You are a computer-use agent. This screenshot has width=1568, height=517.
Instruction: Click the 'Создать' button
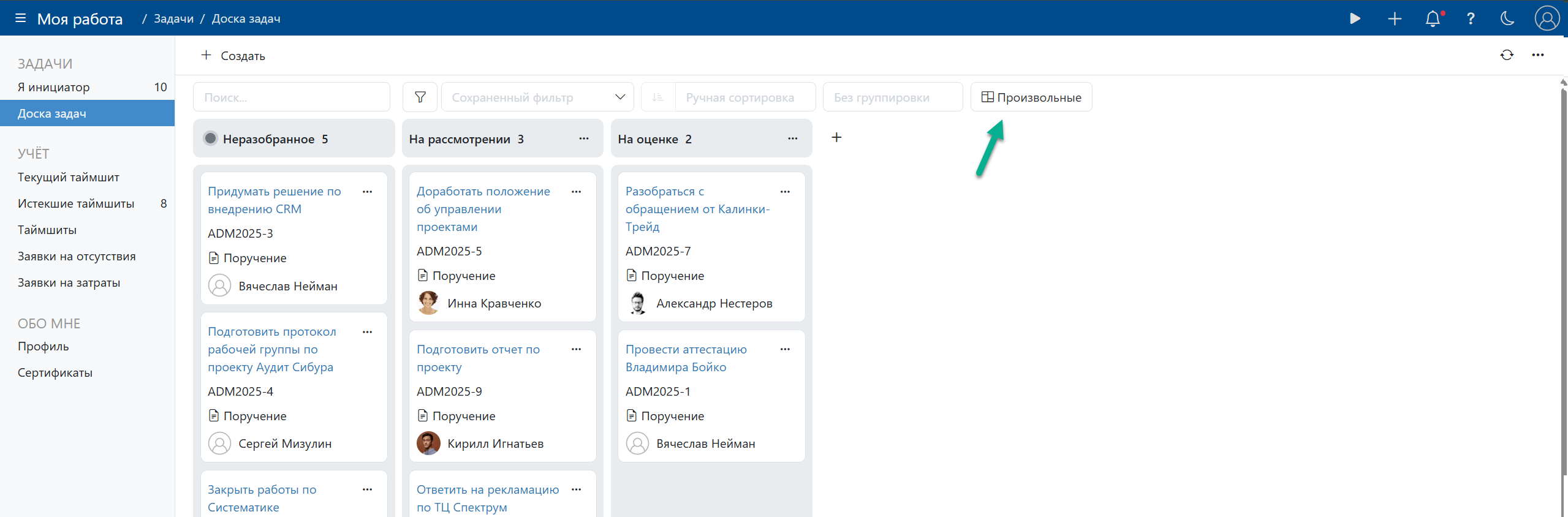pos(233,56)
